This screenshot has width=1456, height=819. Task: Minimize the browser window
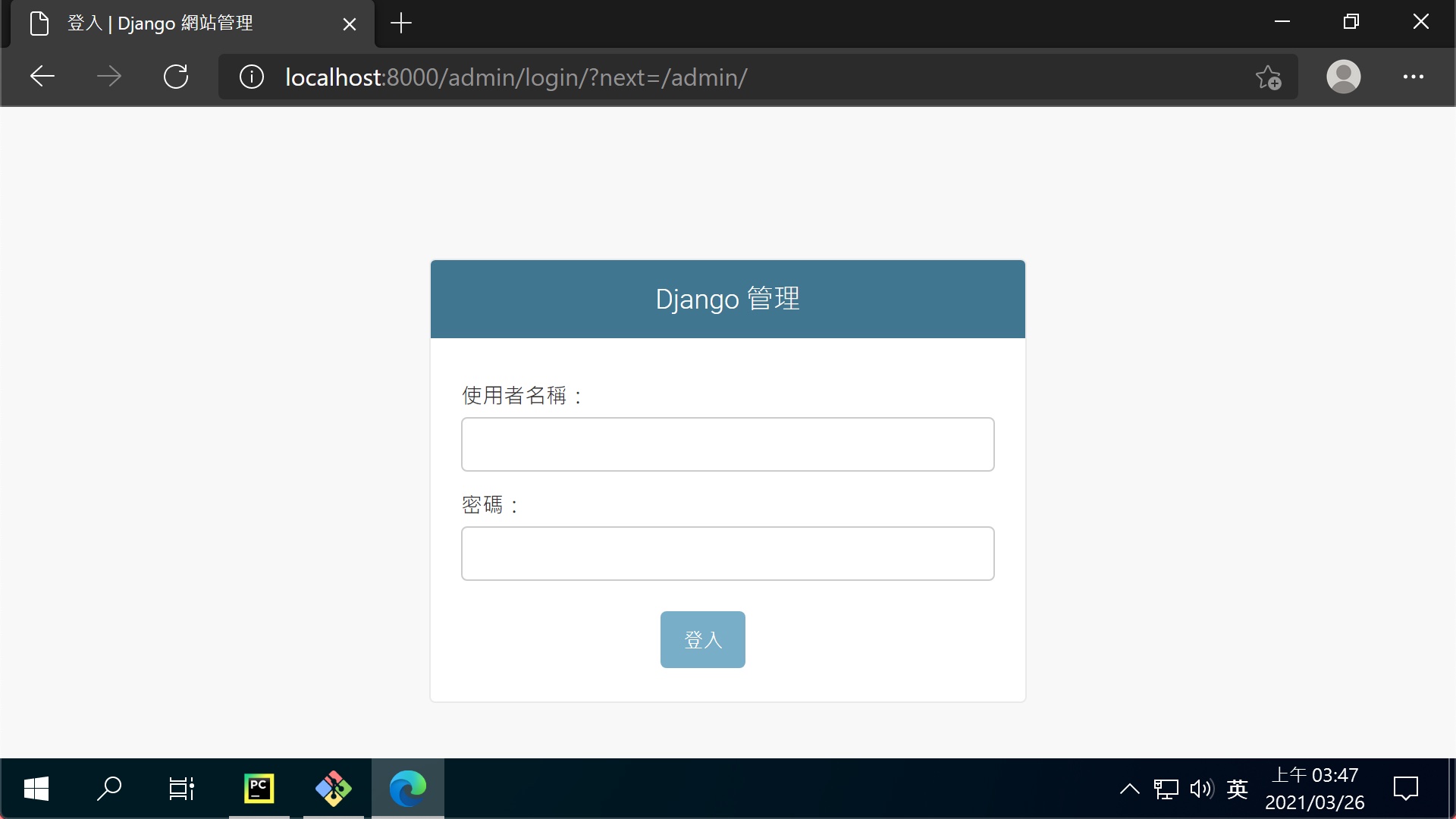click(x=1282, y=22)
